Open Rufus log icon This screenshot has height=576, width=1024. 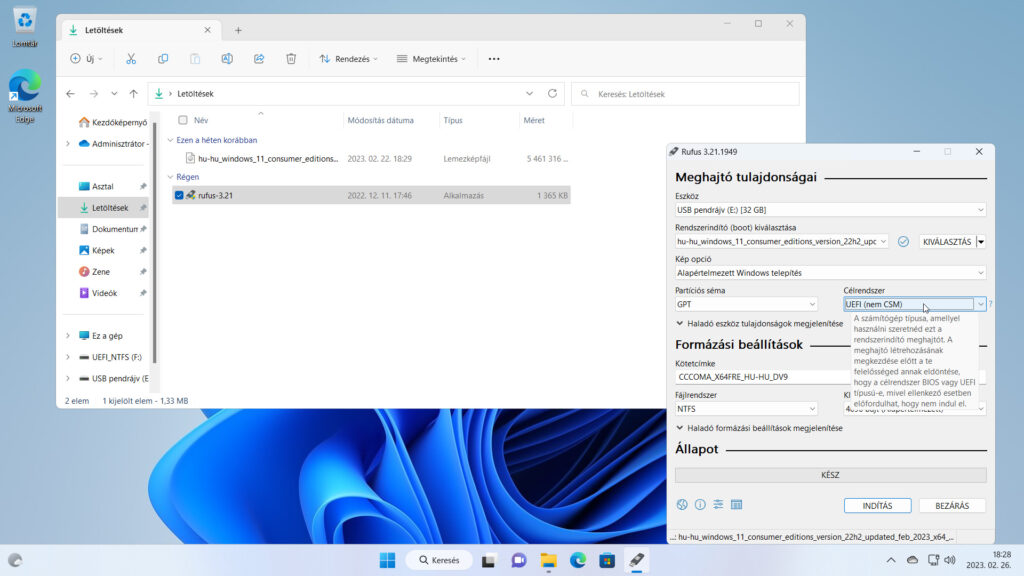(x=737, y=504)
